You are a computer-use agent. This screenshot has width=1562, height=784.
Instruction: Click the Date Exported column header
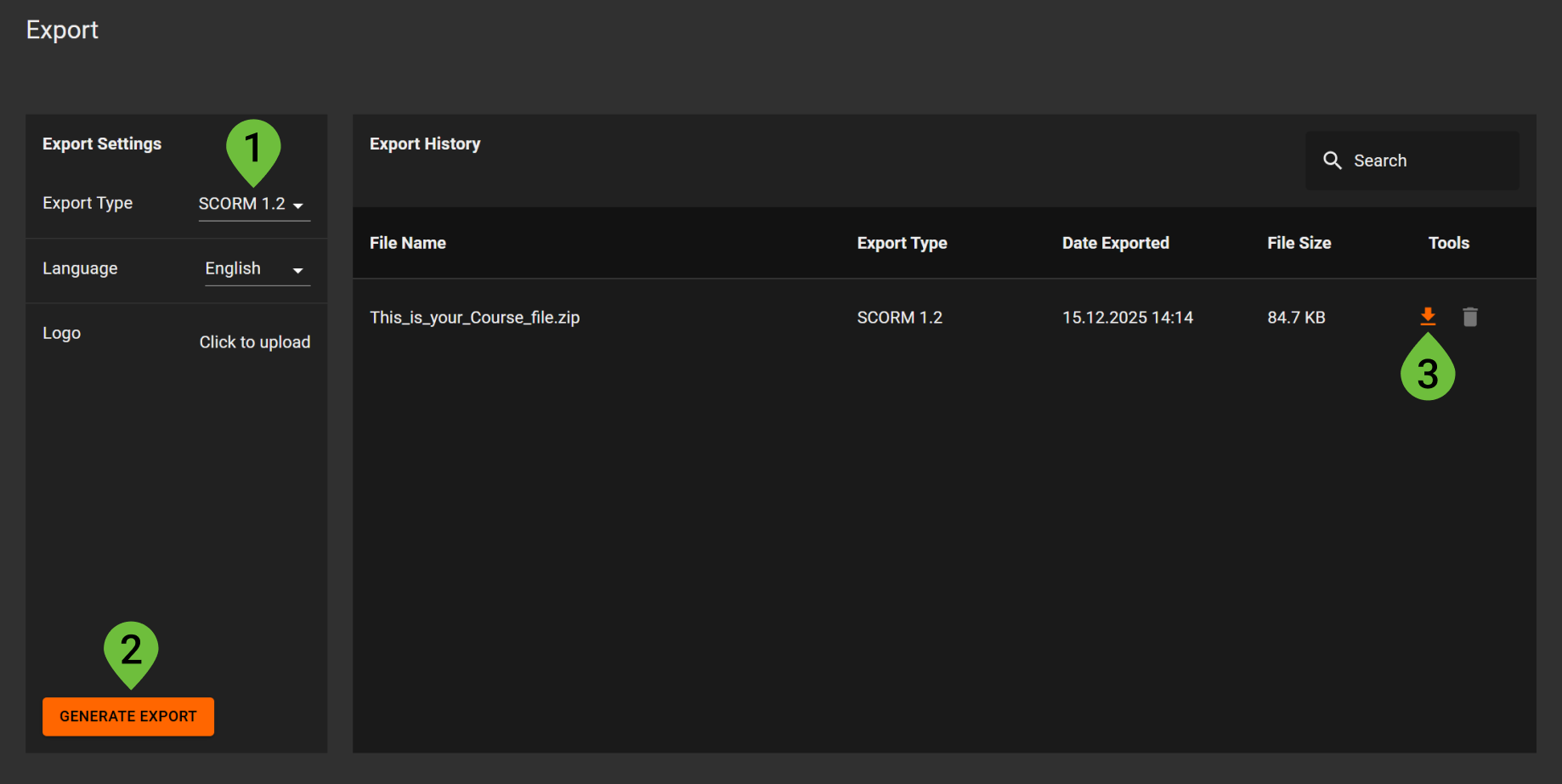(1115, 243)
